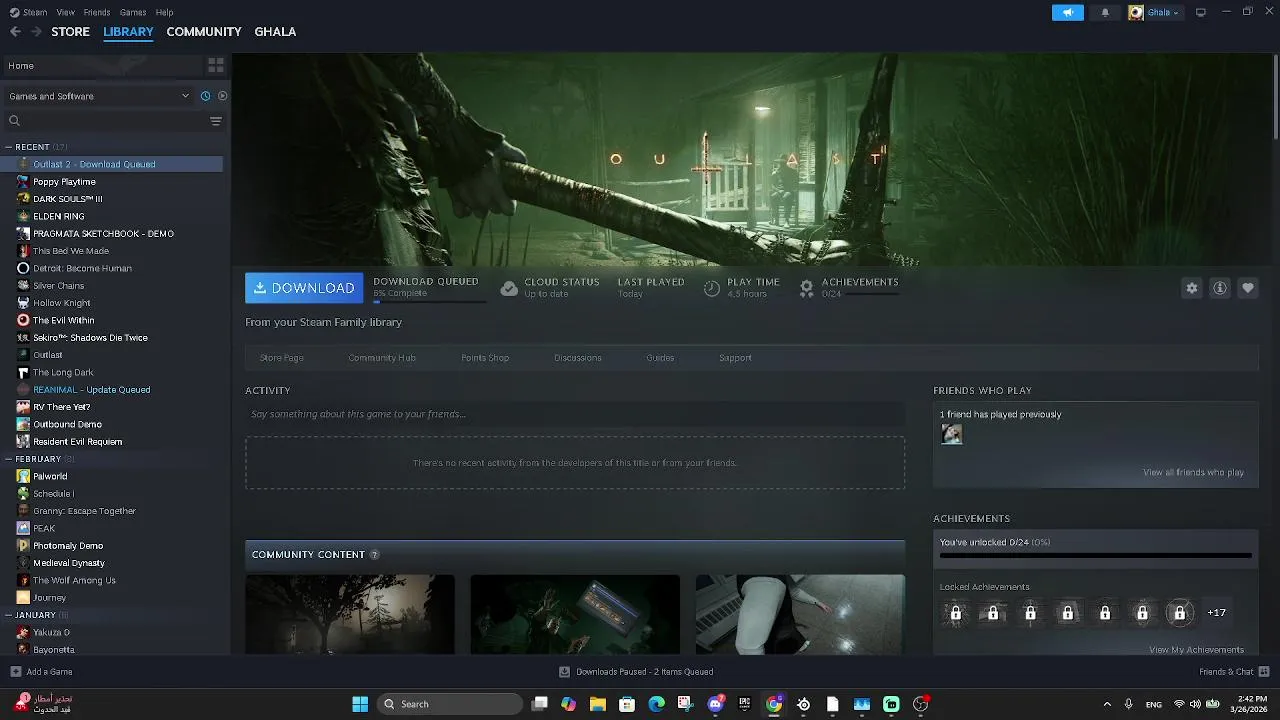Open the game info button
Screen dimensions: 1280x720
point(1220,288)
